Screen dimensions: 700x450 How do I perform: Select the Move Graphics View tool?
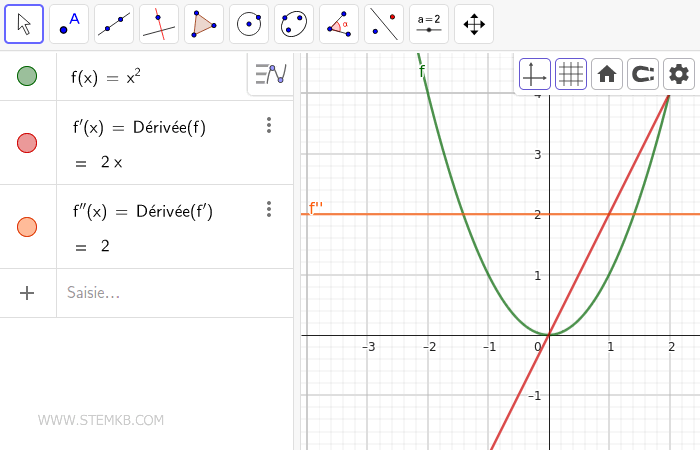(474, 24)
